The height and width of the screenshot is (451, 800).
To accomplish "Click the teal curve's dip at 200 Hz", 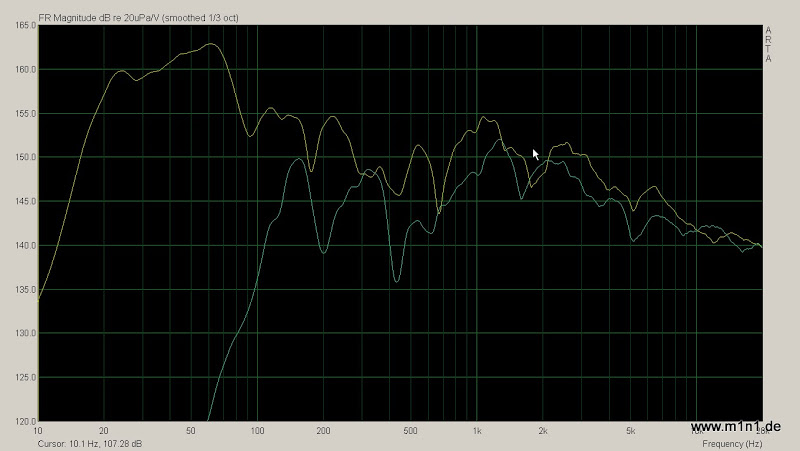I will point(323,253).
